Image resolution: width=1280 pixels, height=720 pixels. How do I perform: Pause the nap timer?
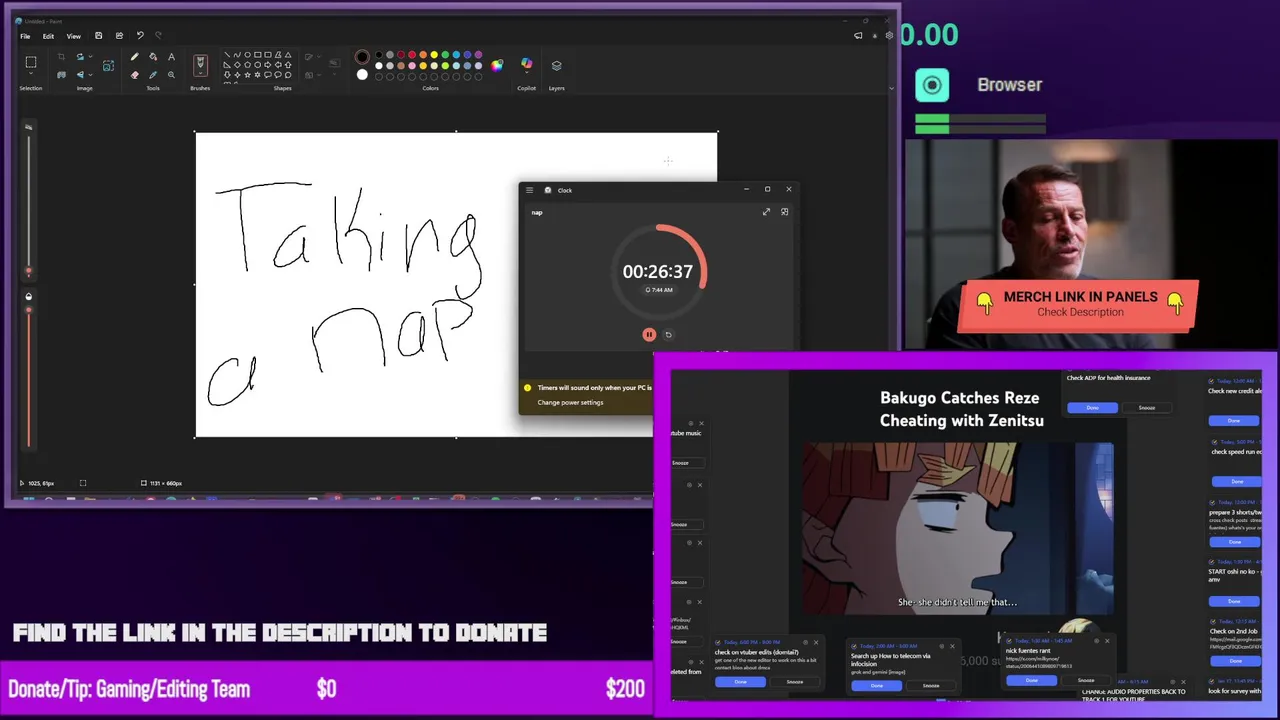point(649,335)
